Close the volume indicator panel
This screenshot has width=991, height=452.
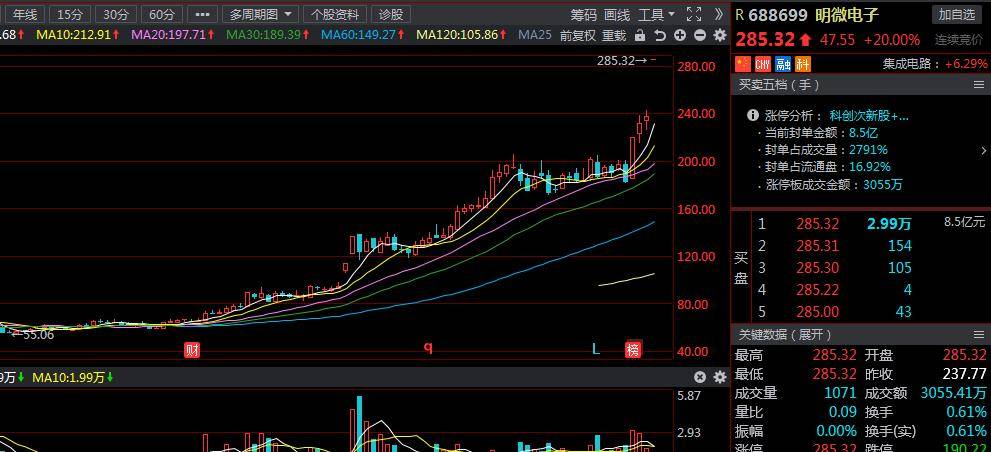pos(700,377)
